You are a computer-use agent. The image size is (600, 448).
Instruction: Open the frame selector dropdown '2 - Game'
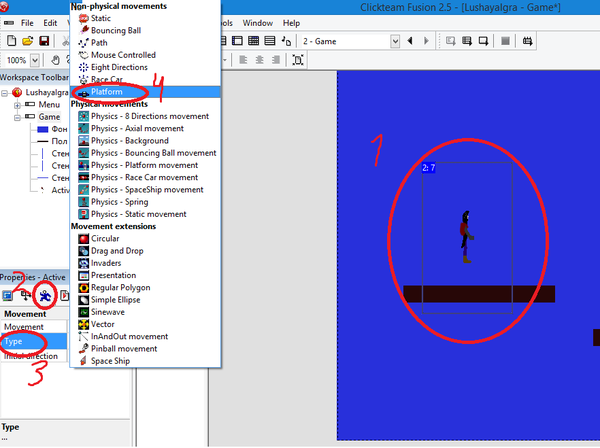click(x=396, y=41)
